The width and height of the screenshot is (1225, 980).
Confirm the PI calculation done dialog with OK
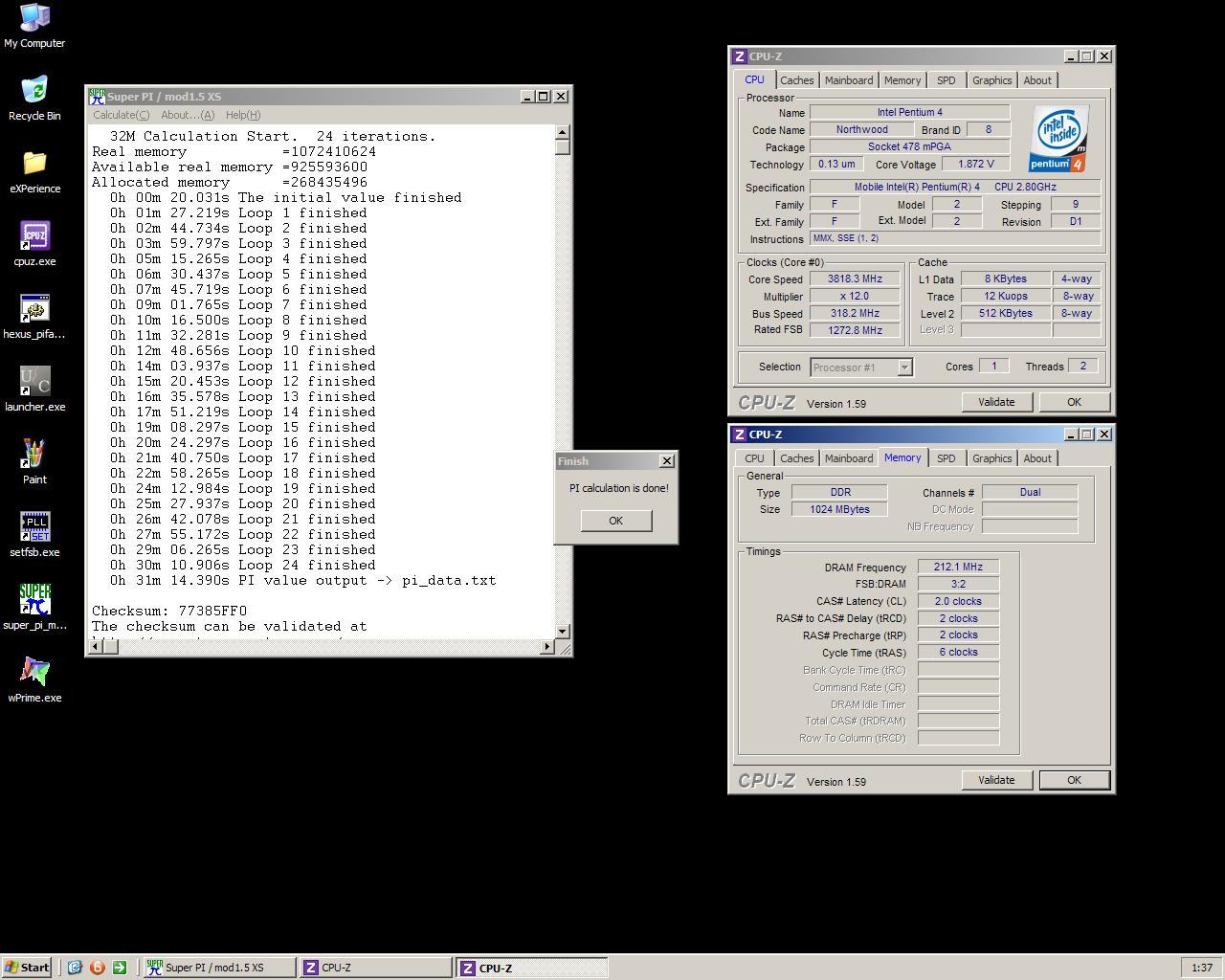click(x=615, y=521)
